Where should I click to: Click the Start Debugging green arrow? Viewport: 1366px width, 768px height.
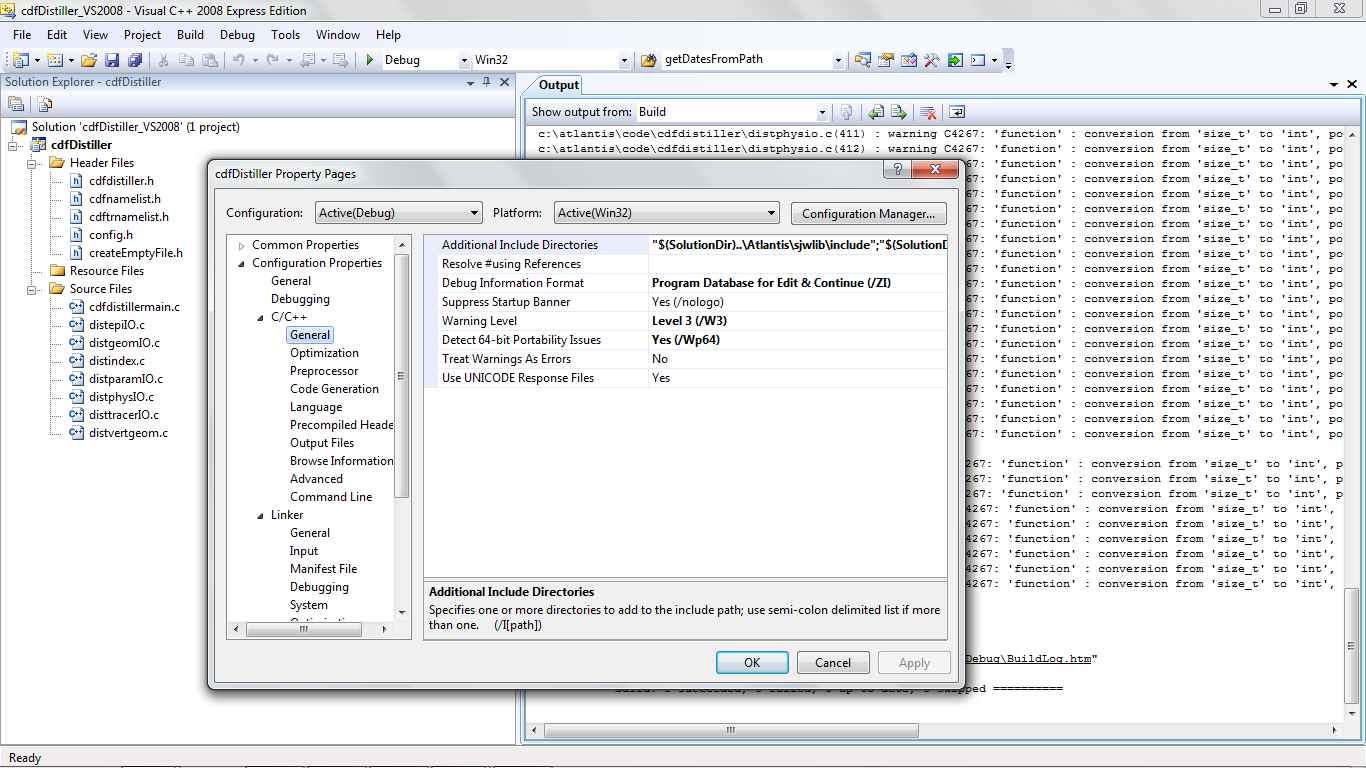[x=370, y=60]
